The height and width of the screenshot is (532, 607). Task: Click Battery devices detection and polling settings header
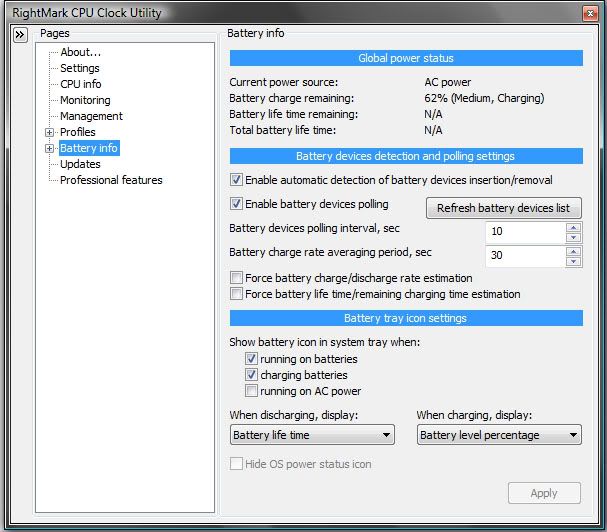point(406,156)
